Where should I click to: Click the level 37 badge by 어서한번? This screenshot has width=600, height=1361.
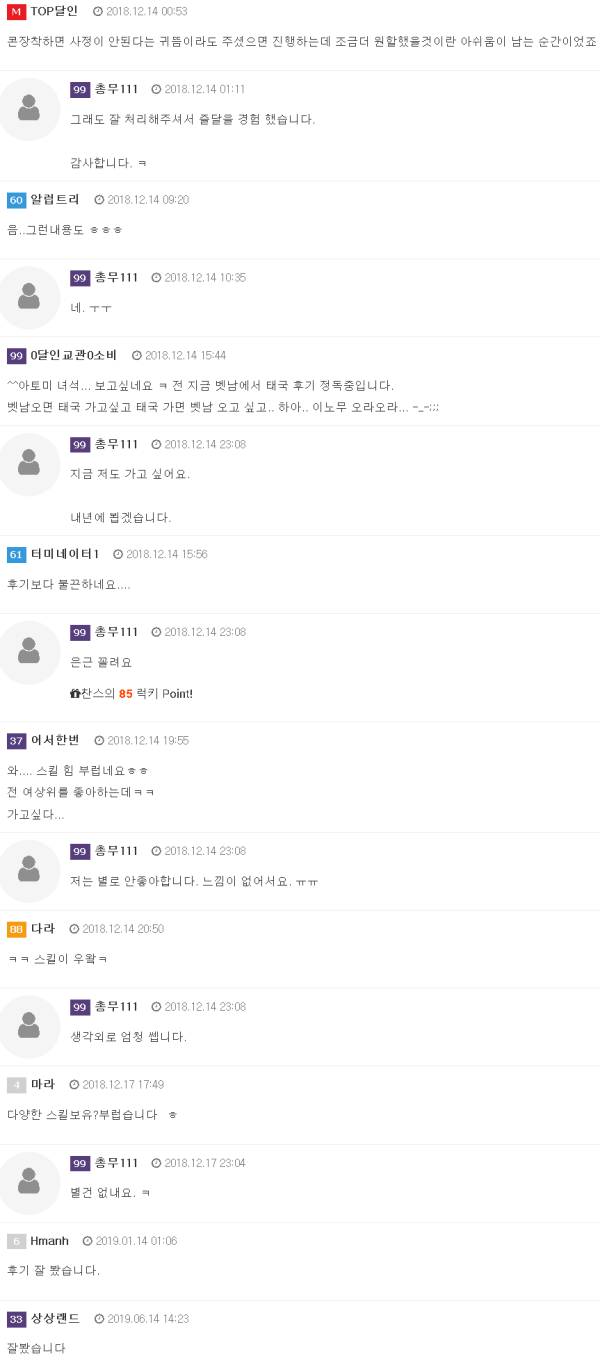[x=16, y=741]
